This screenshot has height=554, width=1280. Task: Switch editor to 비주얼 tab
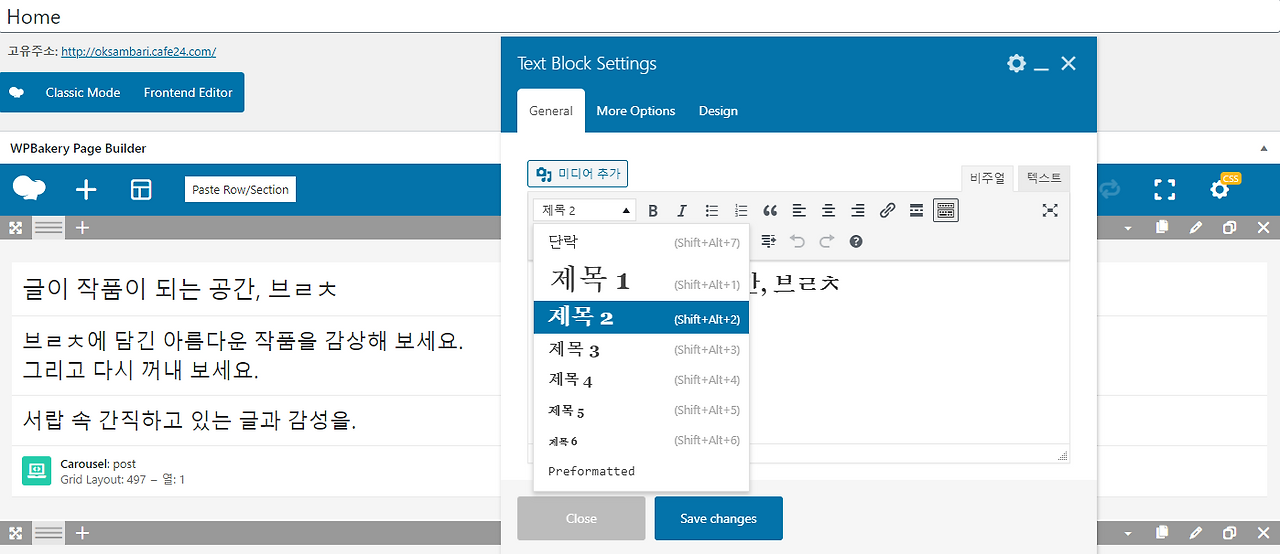tap(988, 178)
